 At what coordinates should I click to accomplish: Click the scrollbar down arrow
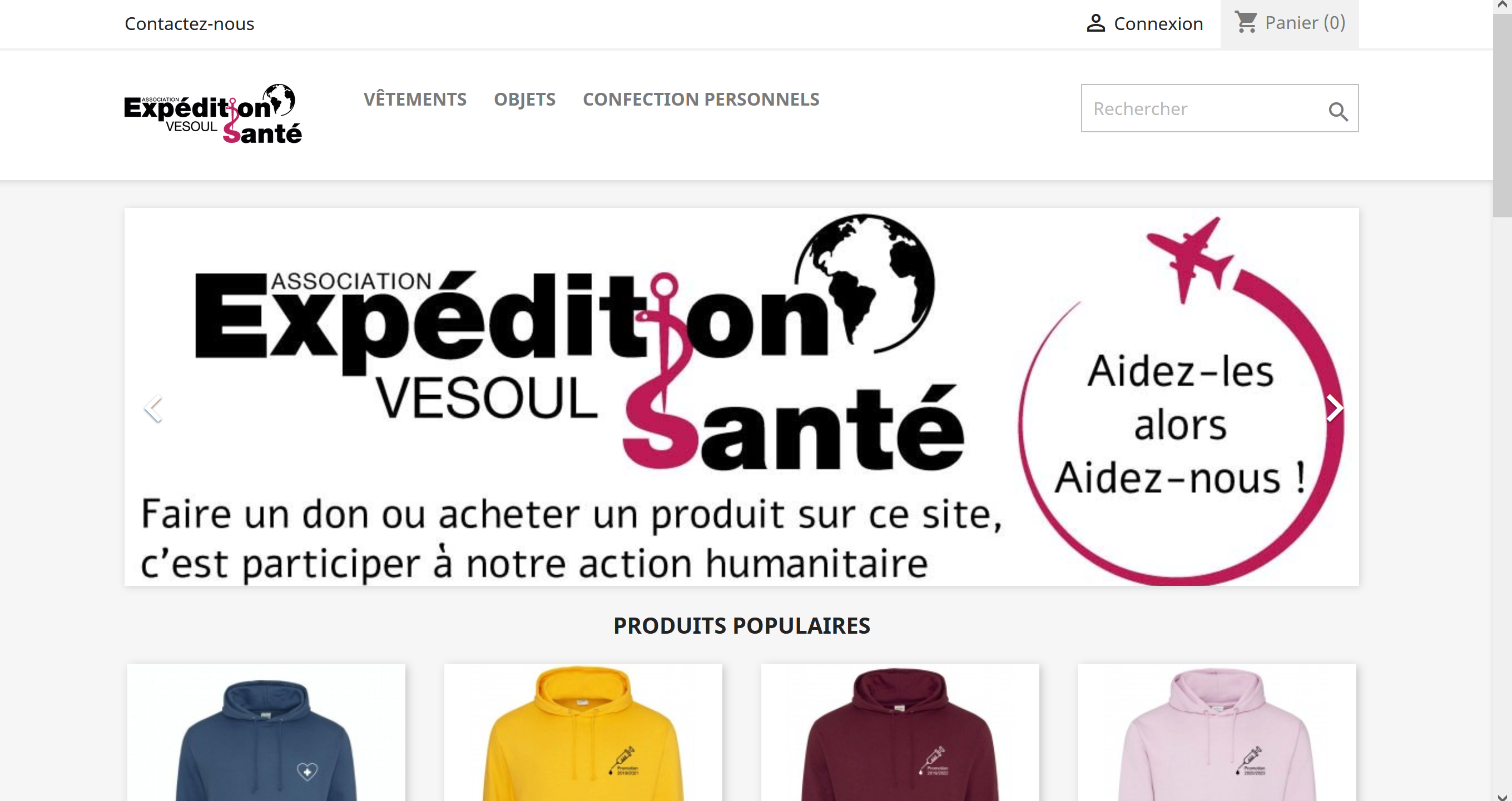(1502, 795)
